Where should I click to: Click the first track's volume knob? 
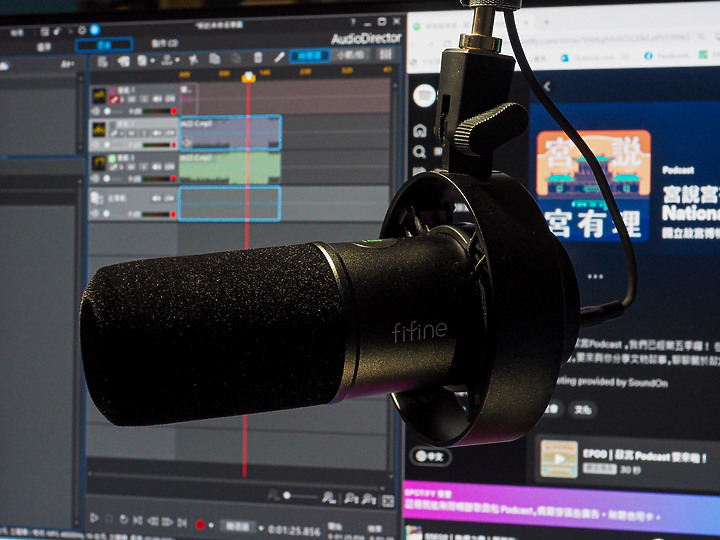(107, 111)
